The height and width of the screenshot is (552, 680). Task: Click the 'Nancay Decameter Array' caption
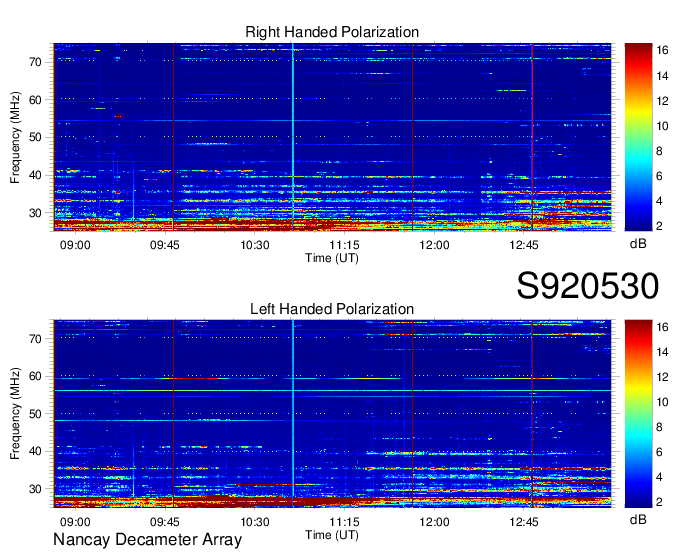147,539
